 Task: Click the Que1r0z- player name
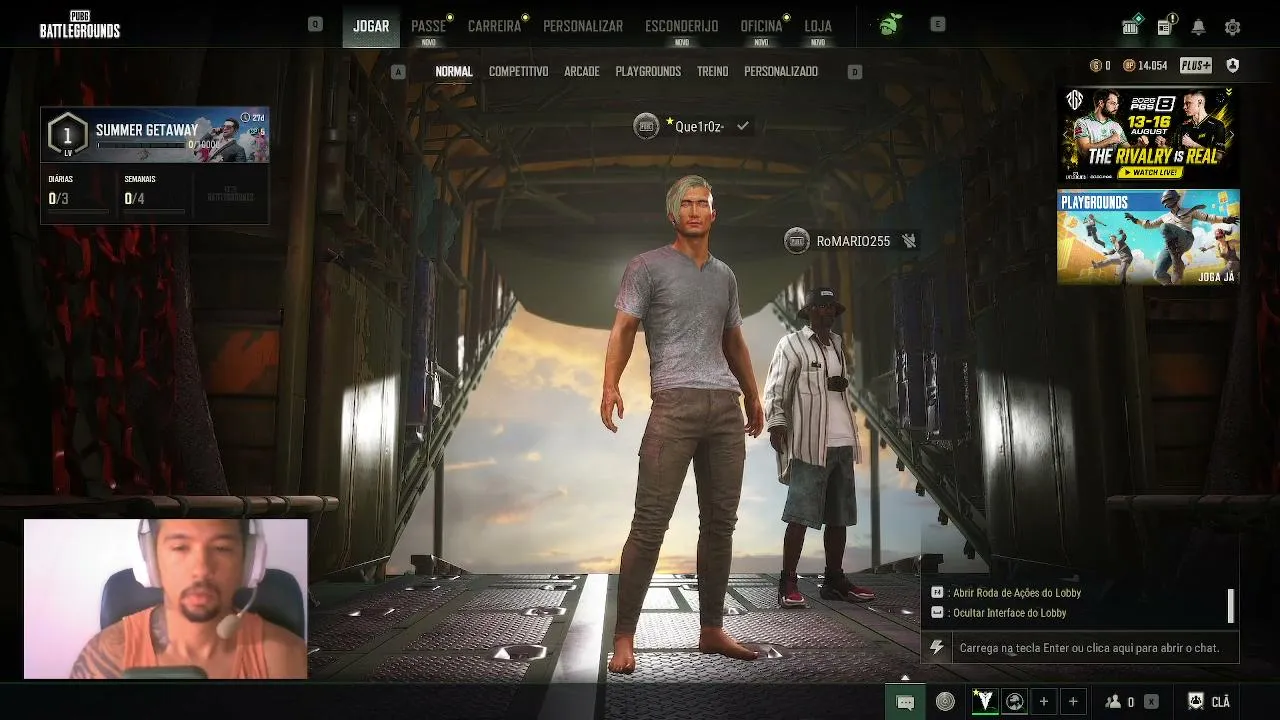[699, 127]
